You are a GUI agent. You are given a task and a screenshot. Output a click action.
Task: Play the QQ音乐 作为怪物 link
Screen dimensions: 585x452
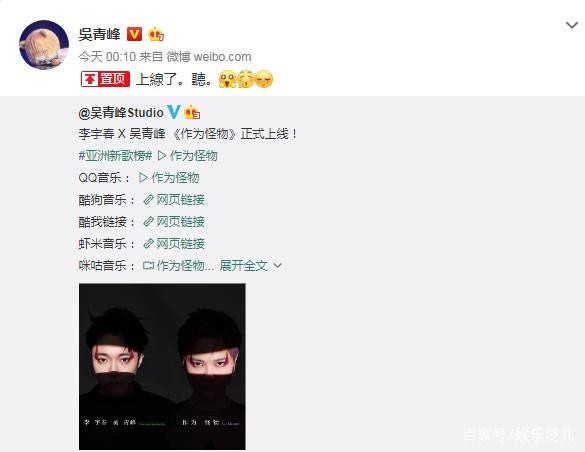pos(169,178)
